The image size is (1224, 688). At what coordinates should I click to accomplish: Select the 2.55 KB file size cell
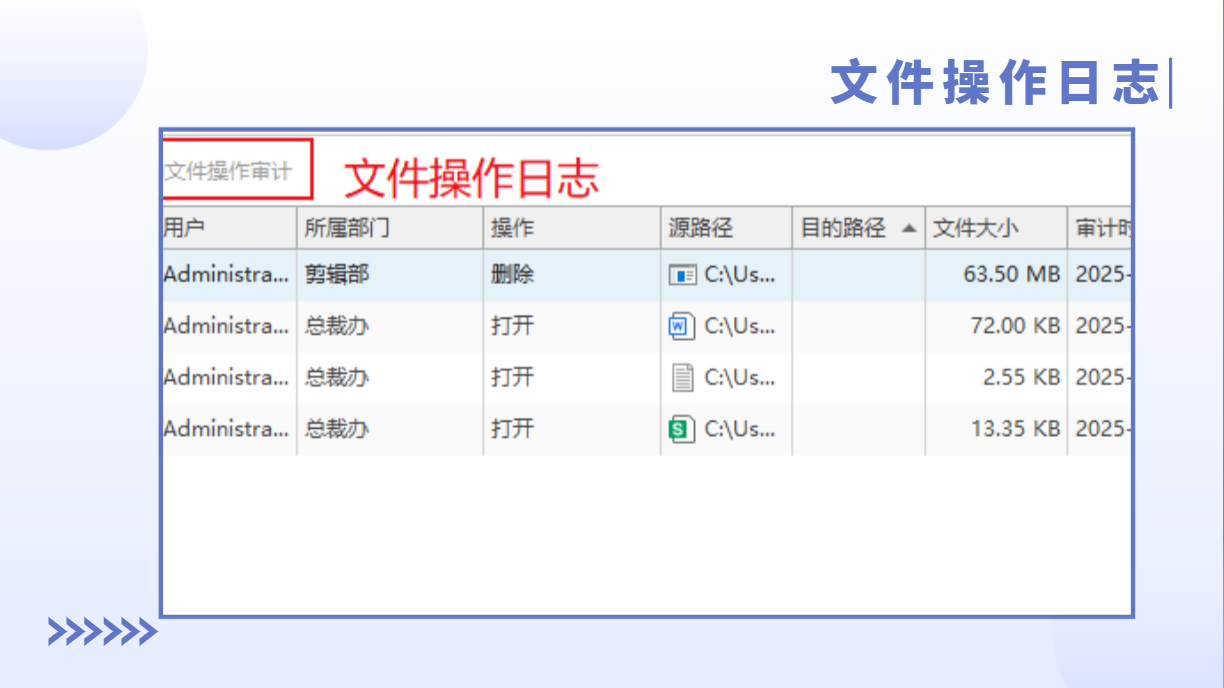(x=996, y=377)
